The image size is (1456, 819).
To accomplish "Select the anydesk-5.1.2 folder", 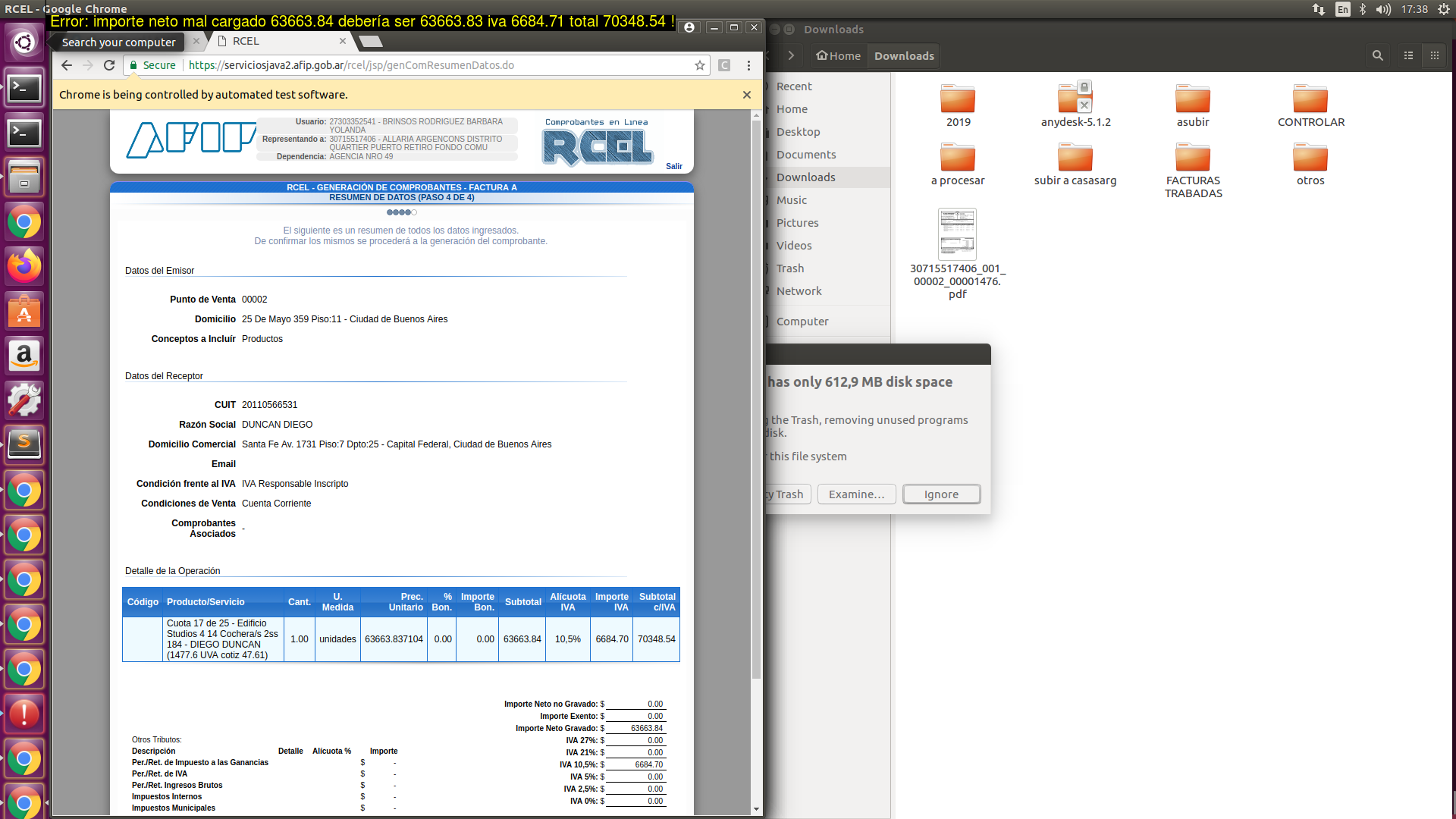I will coord(1075,105).
